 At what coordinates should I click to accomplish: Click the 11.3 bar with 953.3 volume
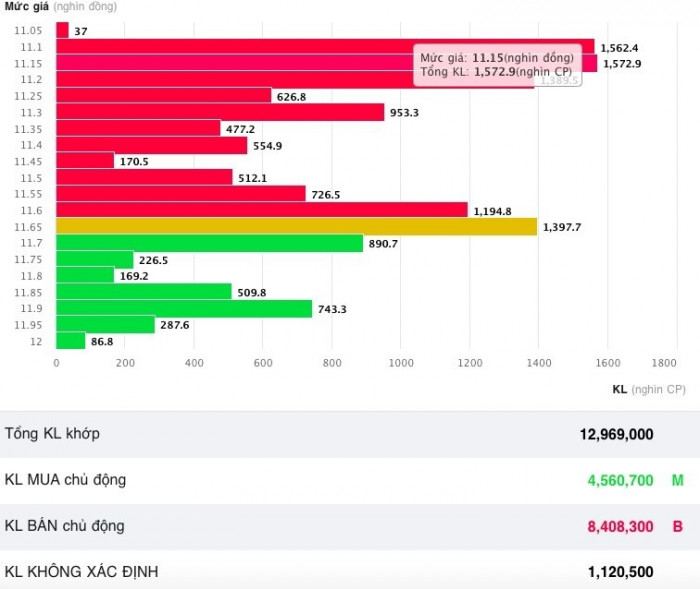[220, 112]
